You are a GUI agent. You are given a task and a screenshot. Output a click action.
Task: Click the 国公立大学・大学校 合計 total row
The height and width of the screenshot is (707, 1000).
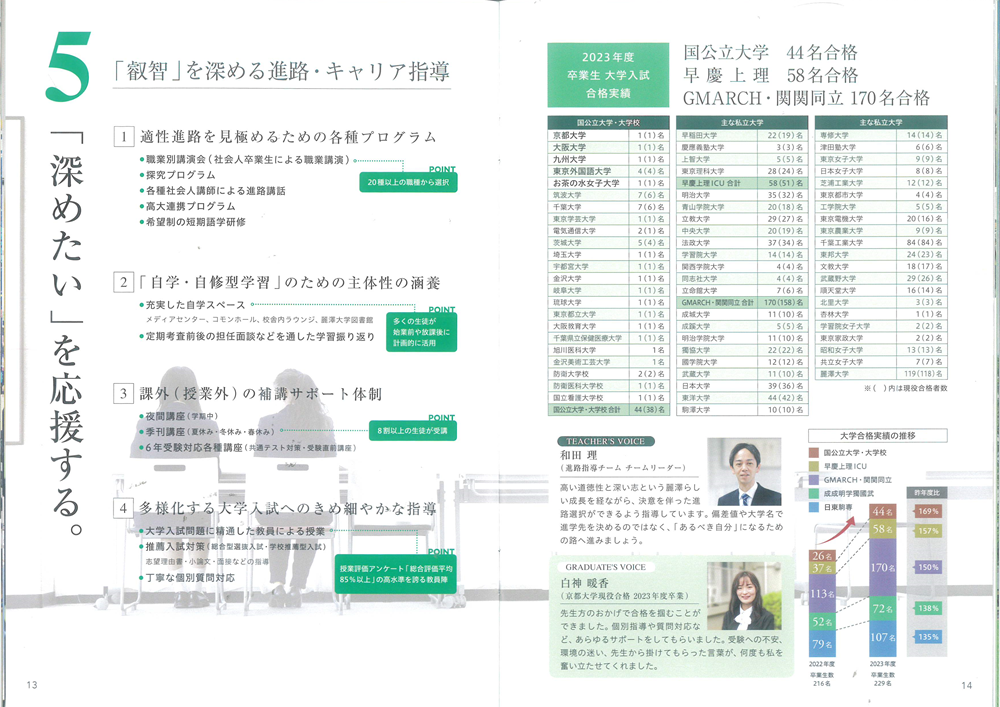point(608,409)
